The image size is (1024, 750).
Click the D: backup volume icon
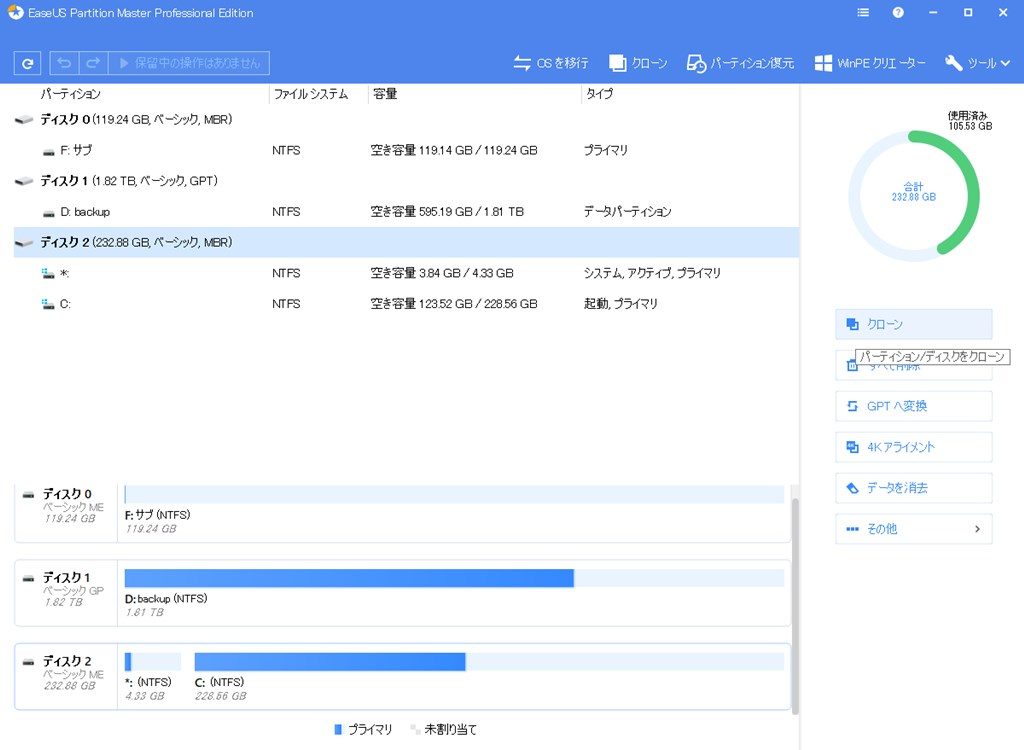tap(48, 213)
